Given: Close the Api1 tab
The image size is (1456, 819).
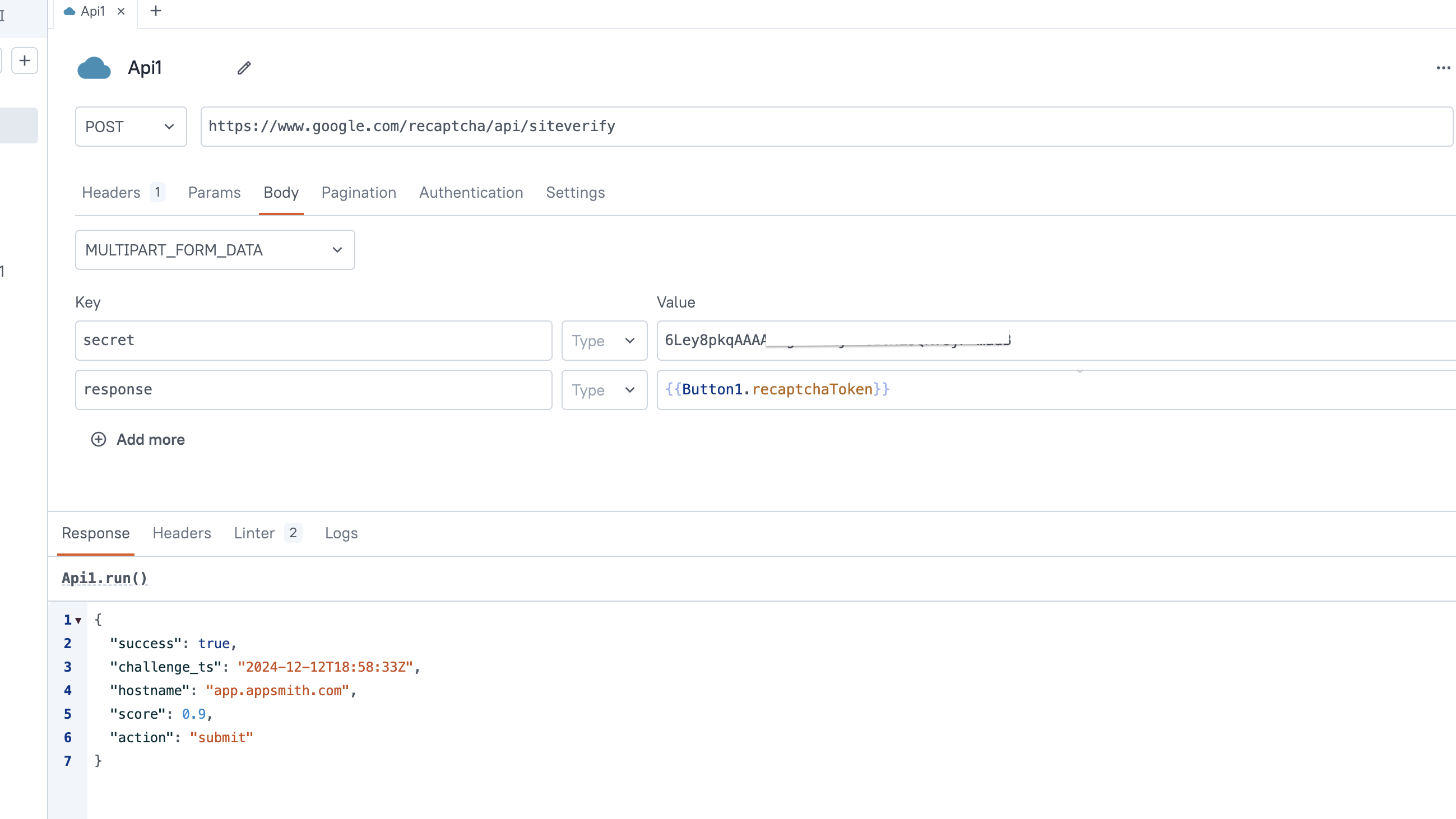Looking at the screenshot, I should click(x=121, y=11).
